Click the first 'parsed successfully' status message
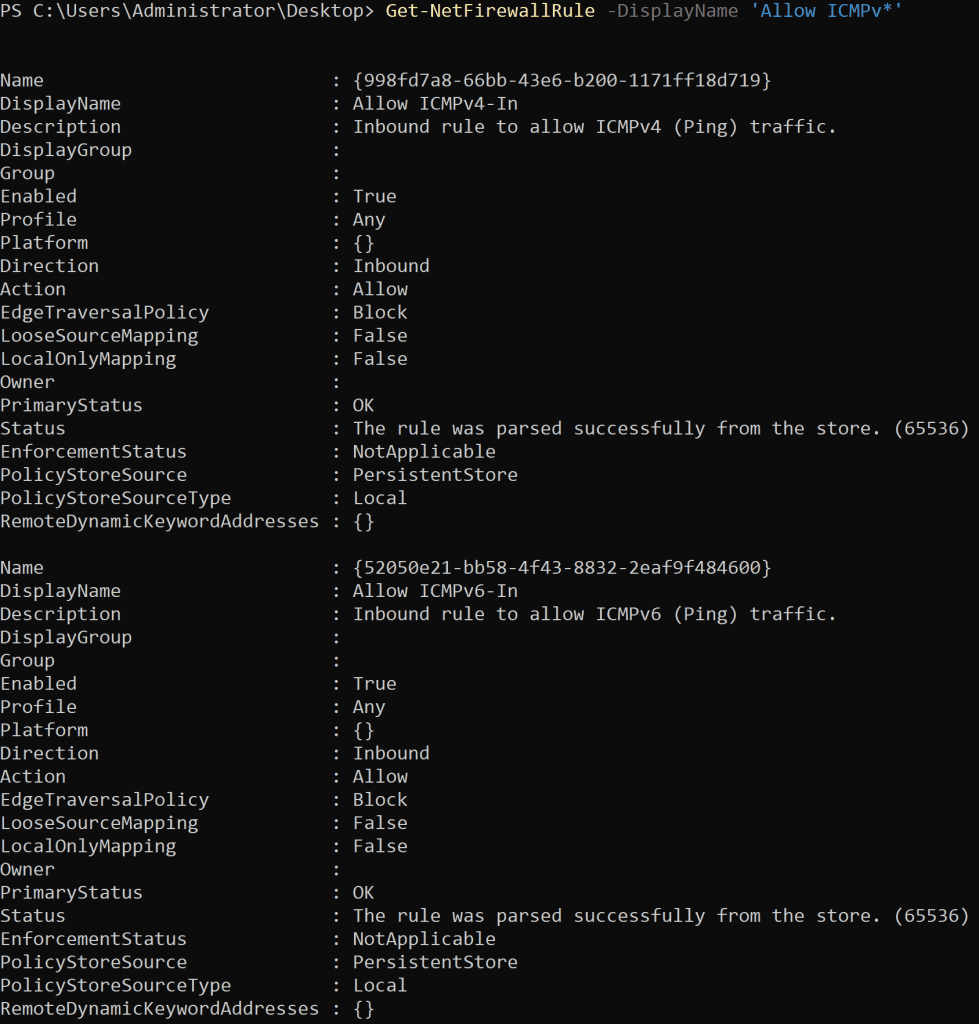The height and width of the screenshot is (1024, 979). [661, 428]
